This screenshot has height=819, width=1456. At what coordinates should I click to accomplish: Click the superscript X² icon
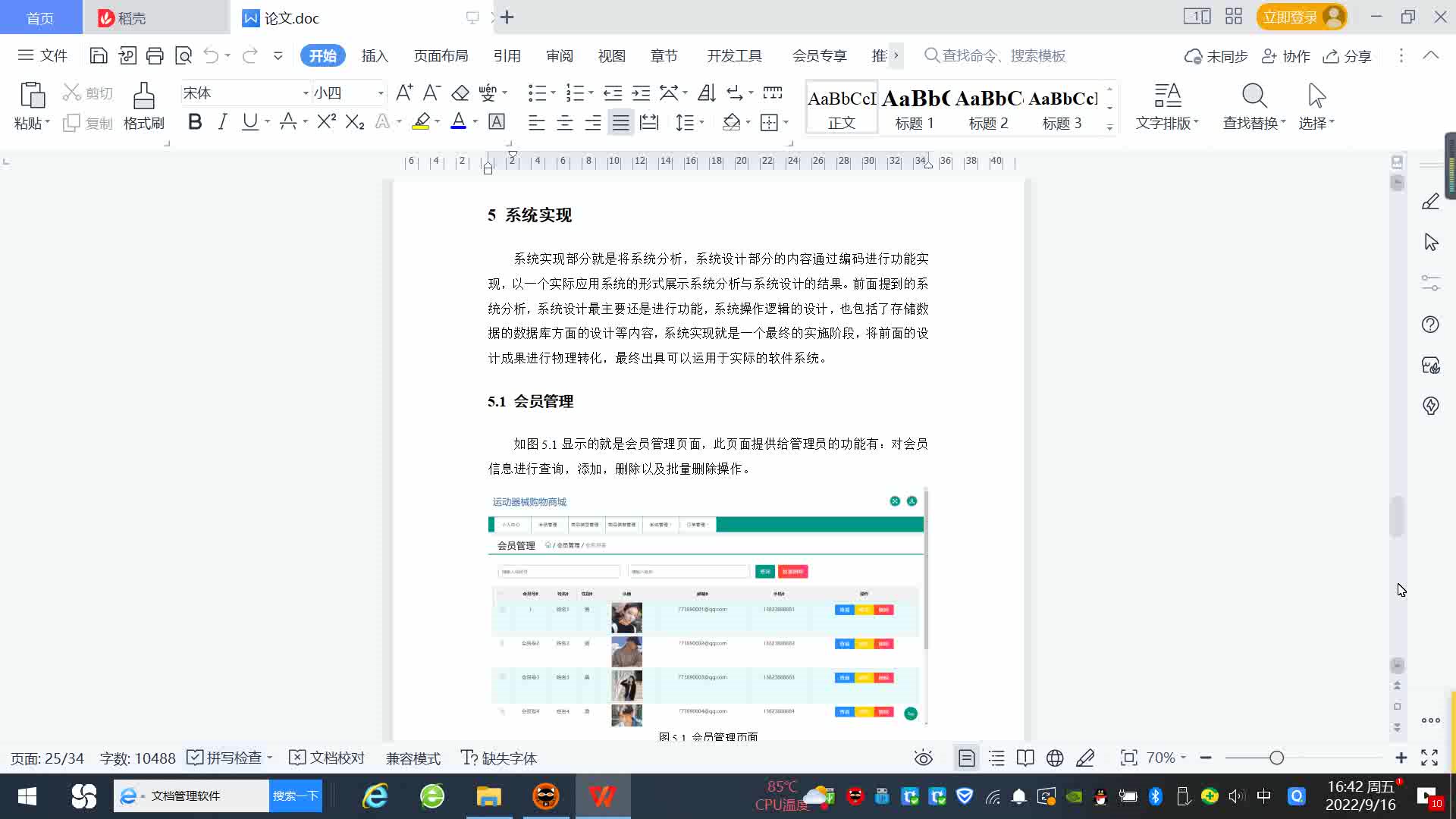click(326, 122)
